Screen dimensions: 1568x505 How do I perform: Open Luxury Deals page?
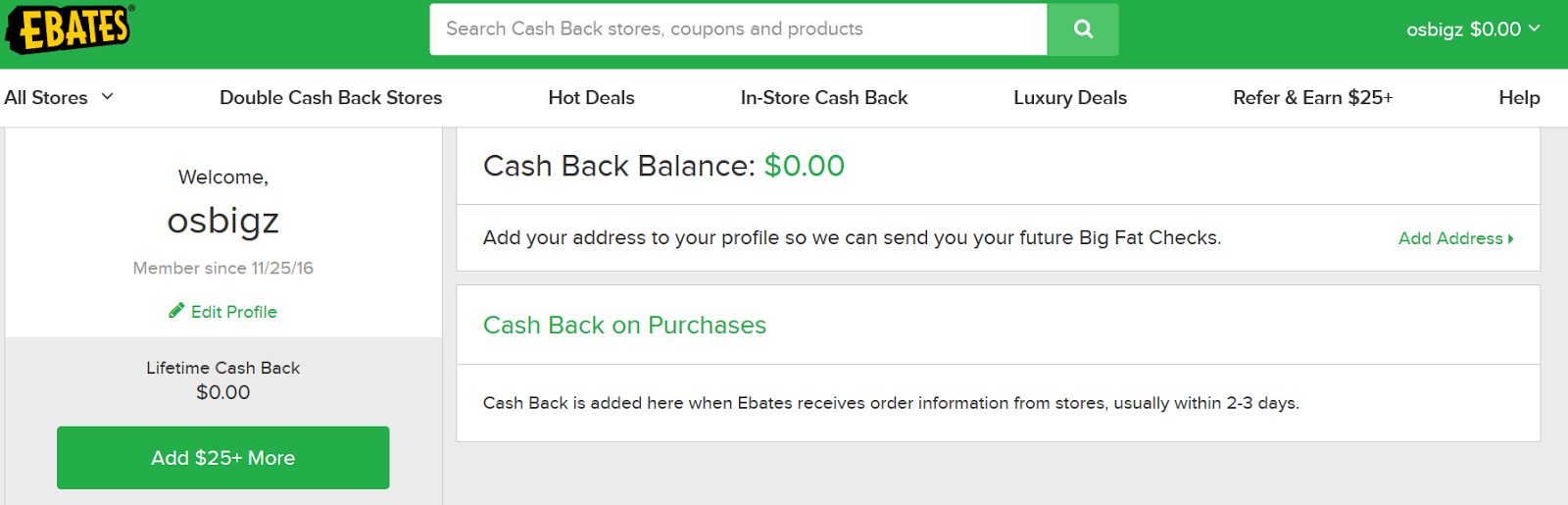click(x=1069, y=98)
